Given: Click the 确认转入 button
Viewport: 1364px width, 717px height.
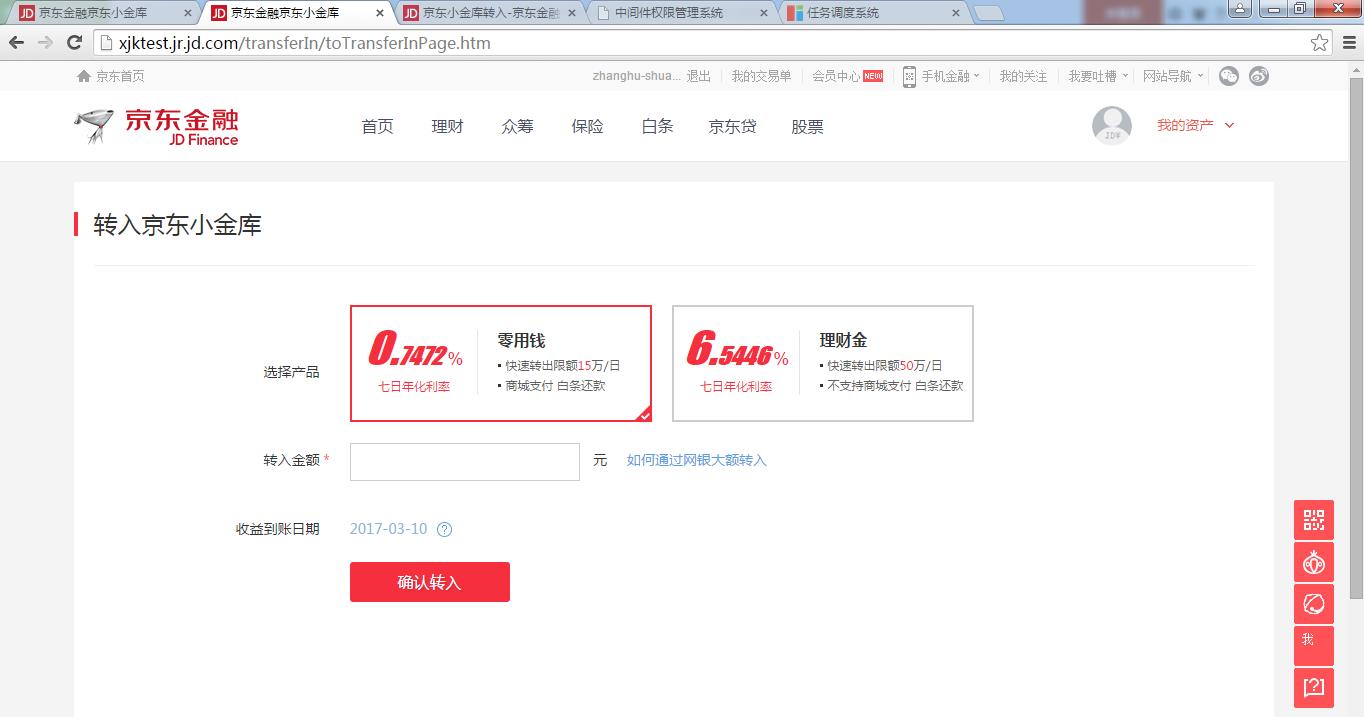Looking at the screenshot, I should (x=430, y=582).
